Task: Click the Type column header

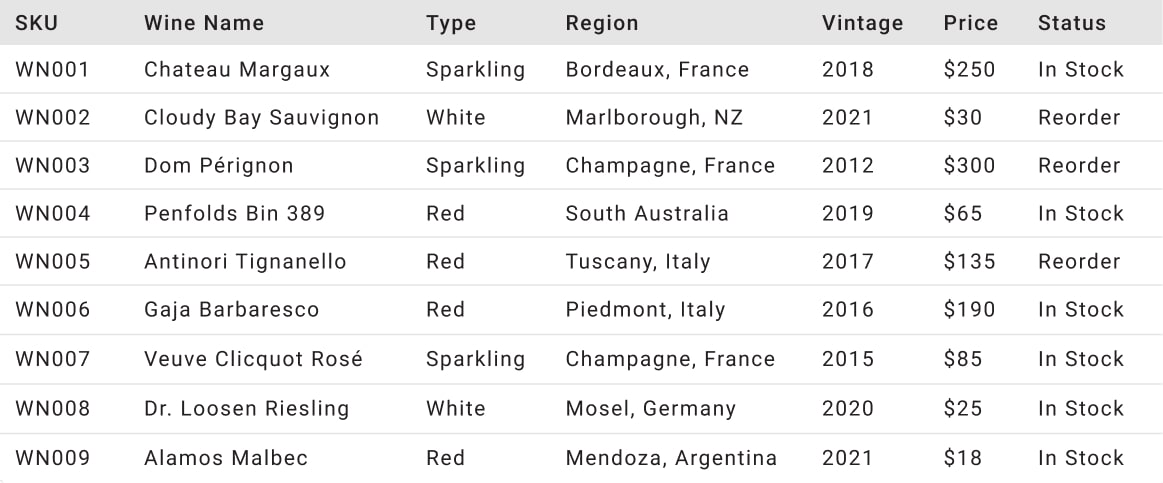Action: click(451, 23)
